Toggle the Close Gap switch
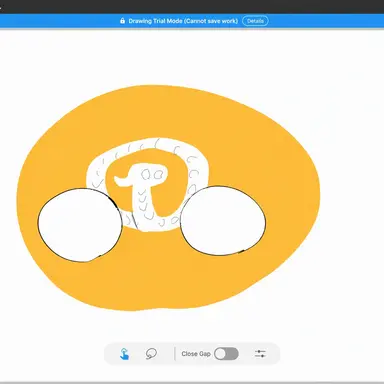 (226, 354)
